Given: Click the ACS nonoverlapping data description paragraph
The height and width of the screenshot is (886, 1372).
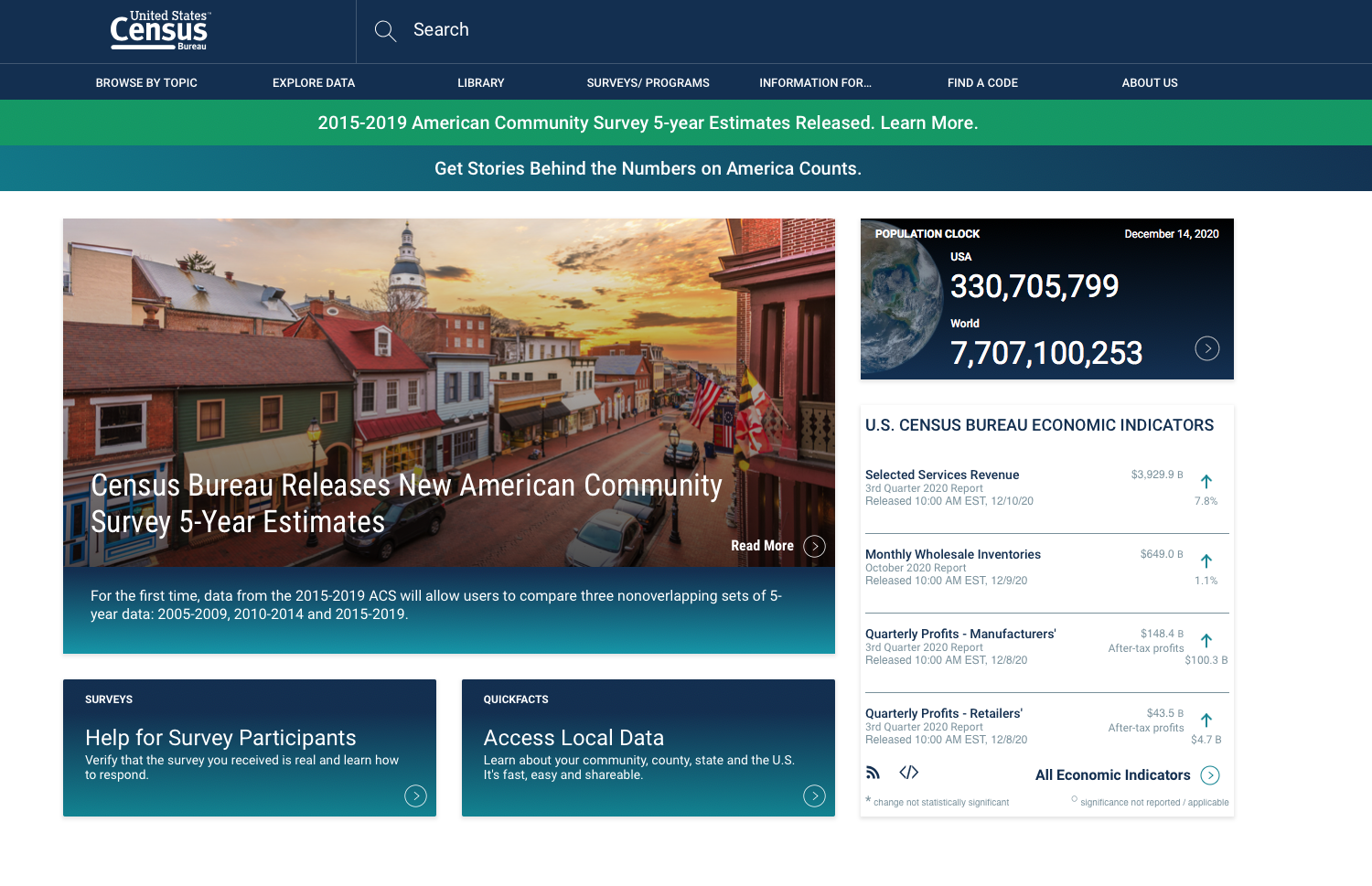Looking at the screenshot, I should pyautogui.click(x=436, y=604).
